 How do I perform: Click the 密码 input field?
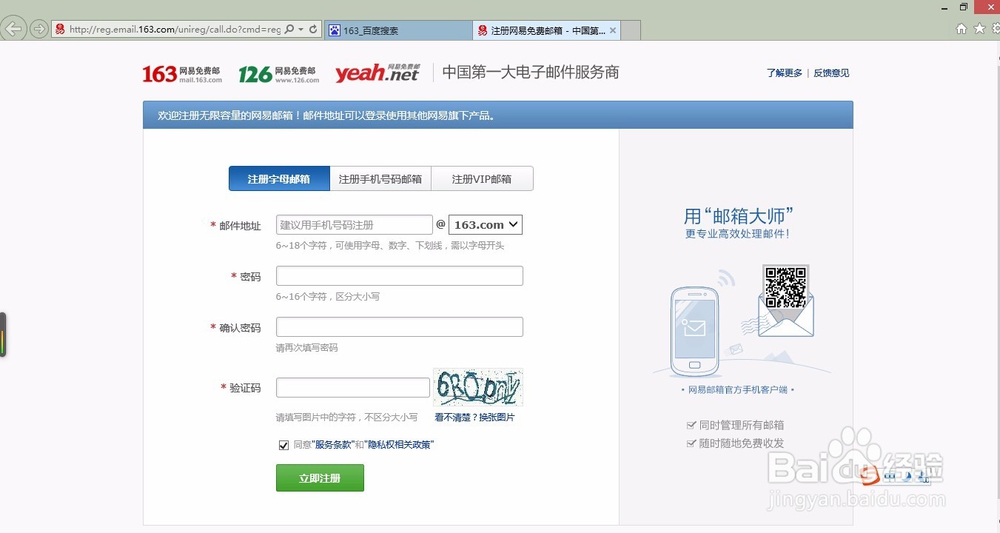coord(399,275)
